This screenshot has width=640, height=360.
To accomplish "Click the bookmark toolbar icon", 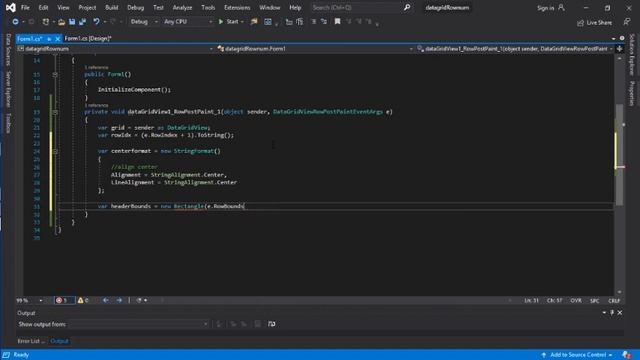I will [x=338, y=22].
